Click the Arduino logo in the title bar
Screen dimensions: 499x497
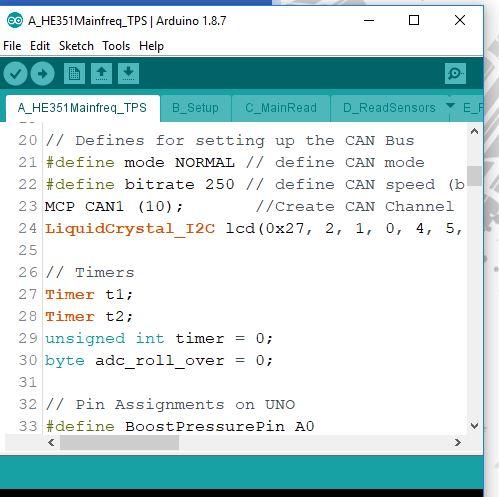point(15,21)
